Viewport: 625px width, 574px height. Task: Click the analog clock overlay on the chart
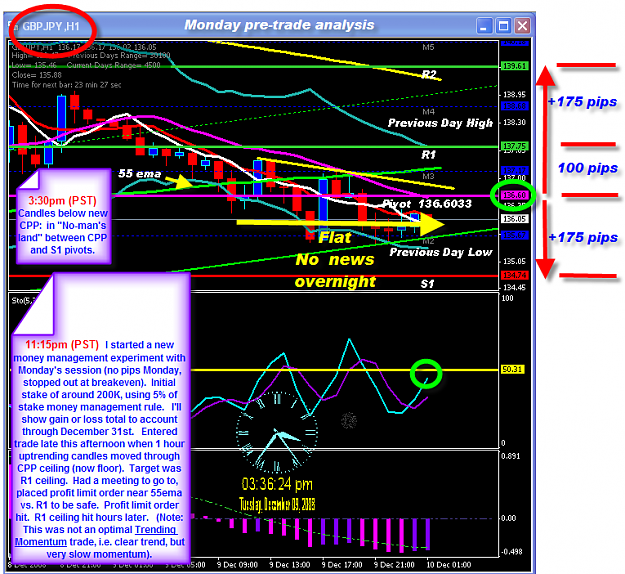277,432
